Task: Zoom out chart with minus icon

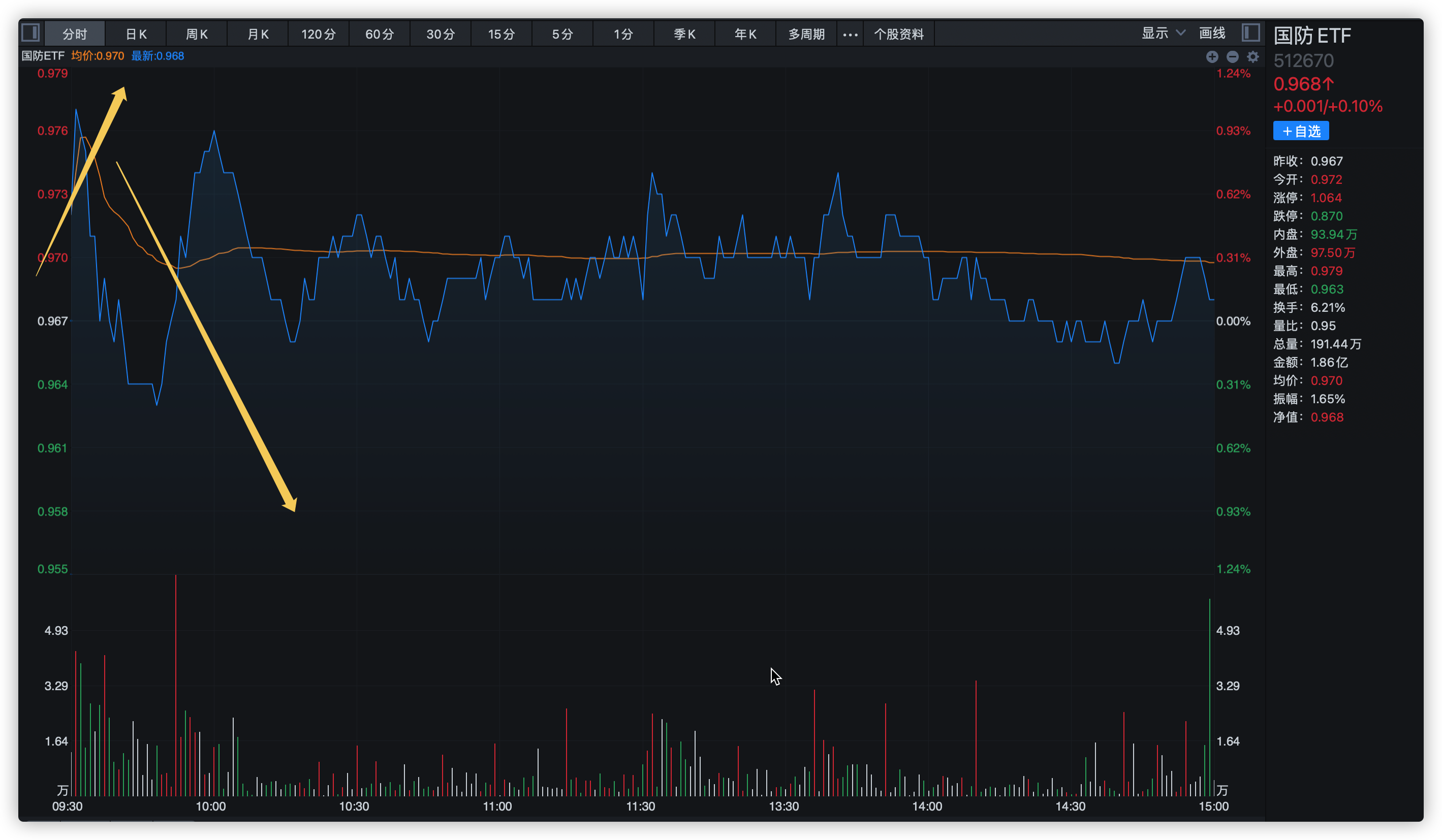Action: (x=1233, y=56)
